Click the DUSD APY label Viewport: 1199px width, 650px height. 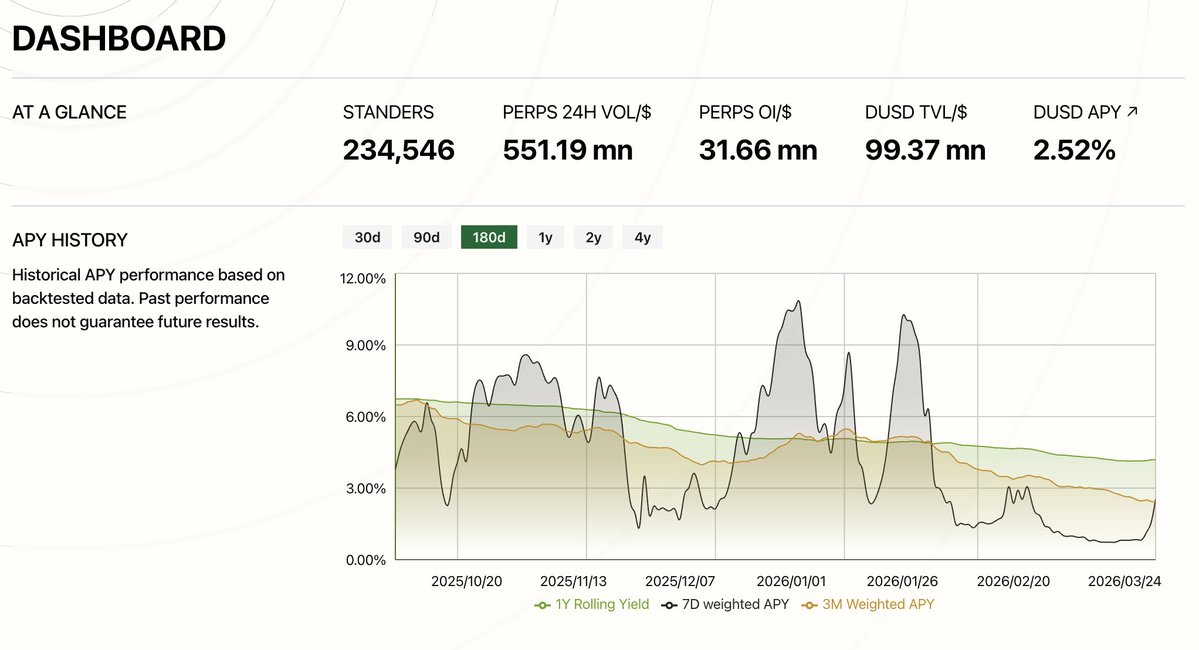[1077, 112]
